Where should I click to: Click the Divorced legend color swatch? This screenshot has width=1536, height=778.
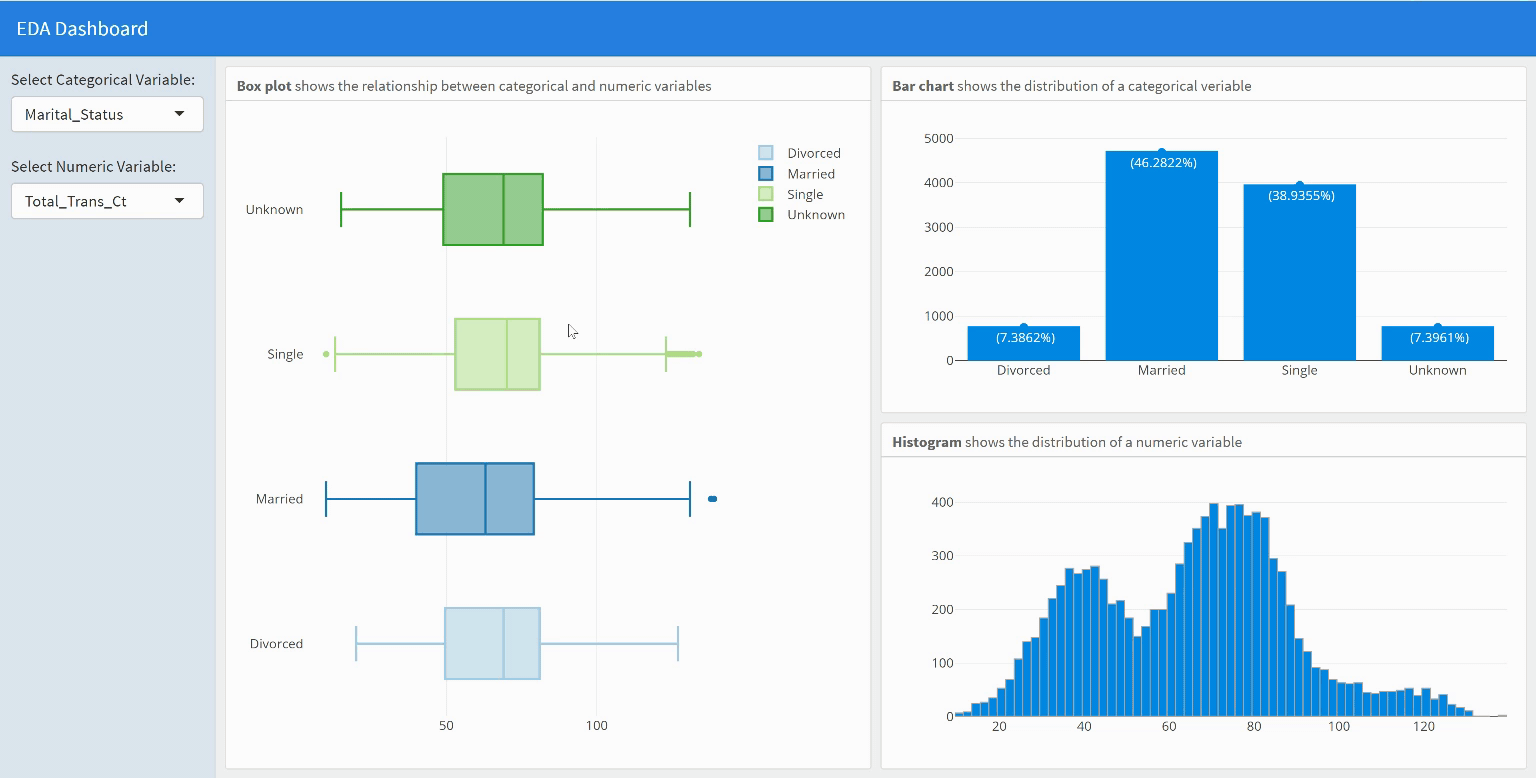tap(764, 152)
